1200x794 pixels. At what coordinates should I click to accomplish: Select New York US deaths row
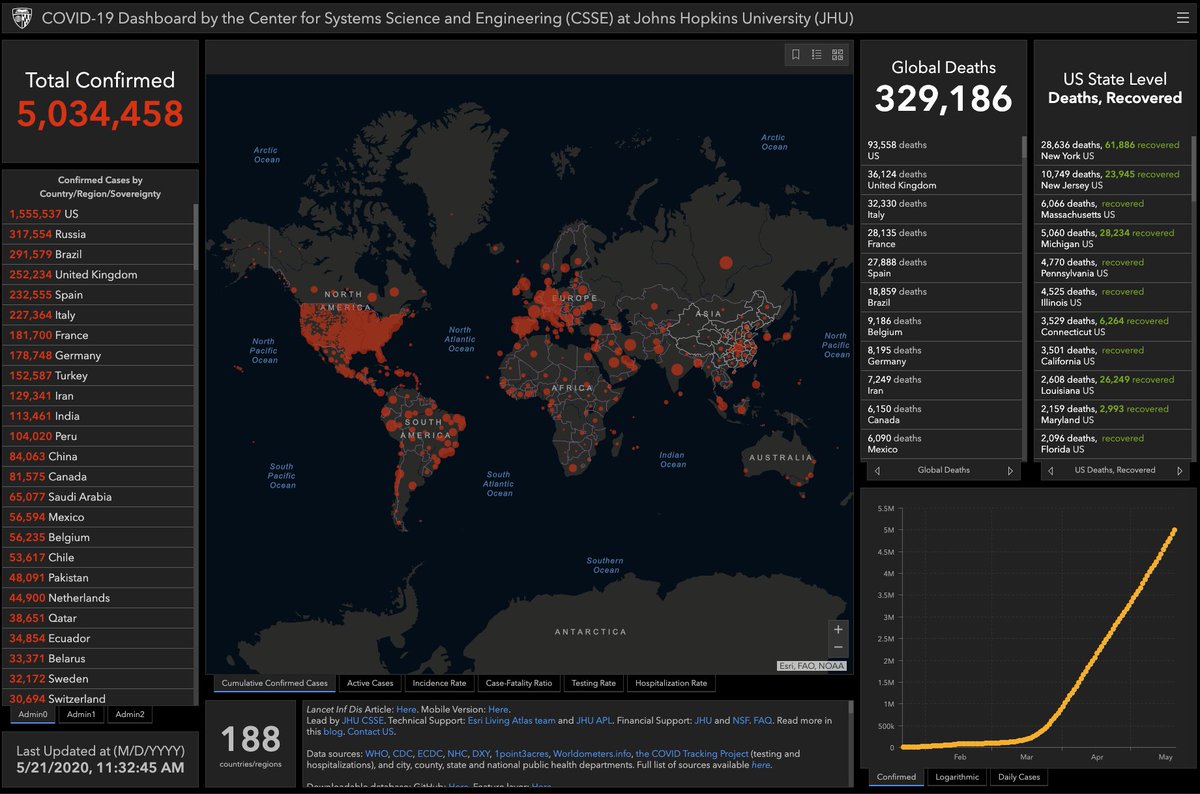pyautogui.click(x=1112, y=150)
